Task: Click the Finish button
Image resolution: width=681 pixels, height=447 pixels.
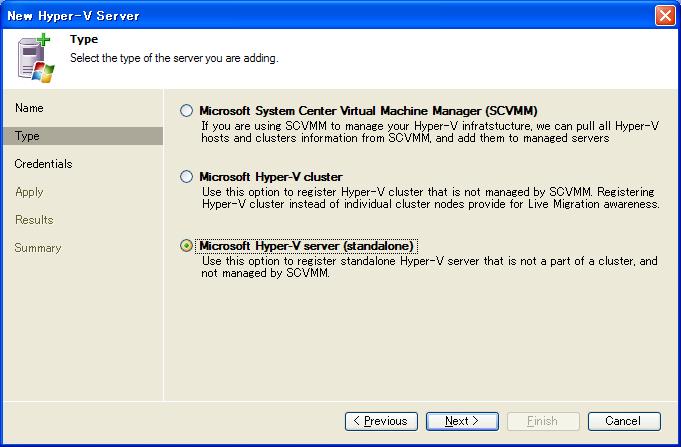Action: click(x=543, y=421)
